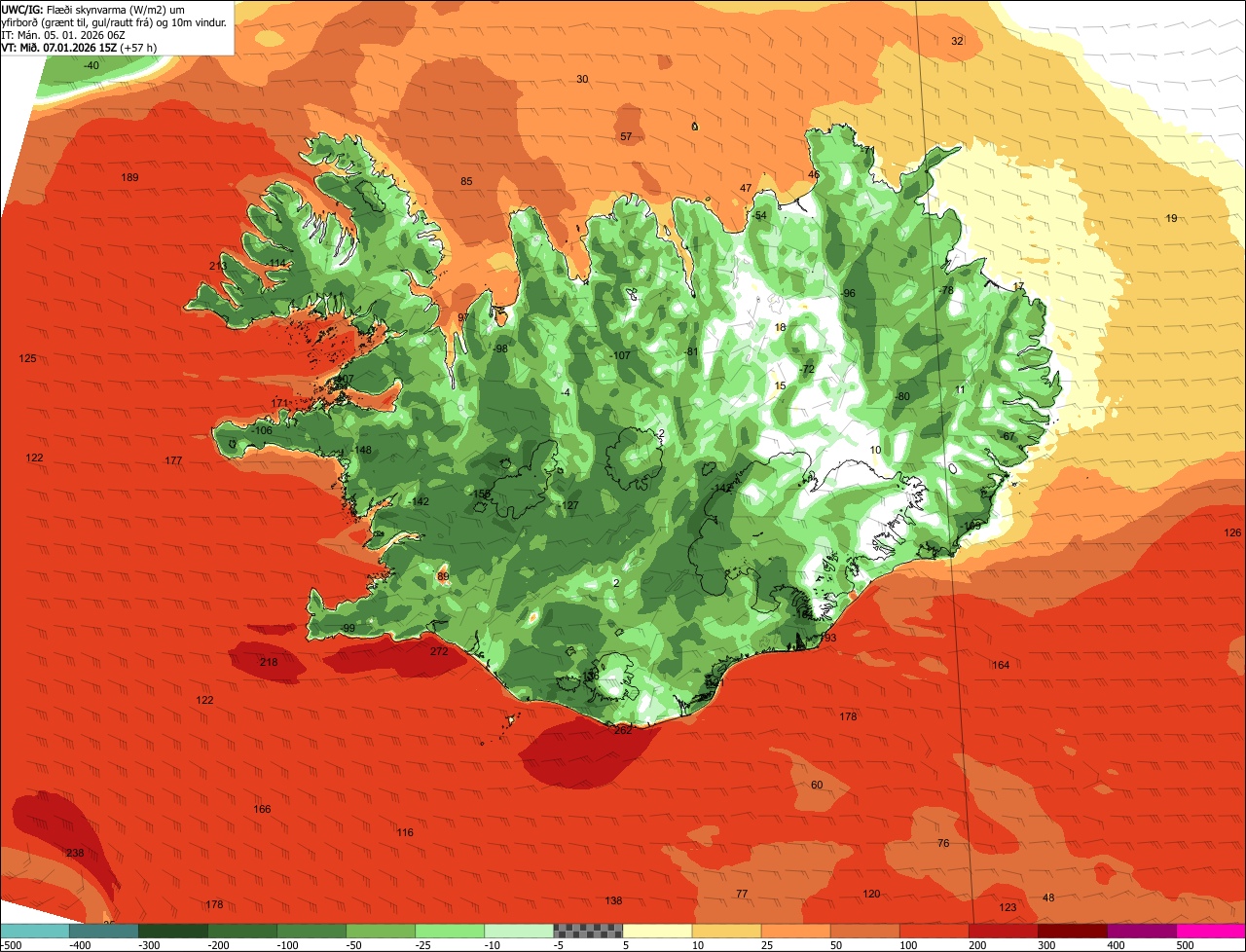This screenshot has height=952, width=1246.
Task: Click the flux value 126 at the eastern edge
Action: pos(1233,532)
